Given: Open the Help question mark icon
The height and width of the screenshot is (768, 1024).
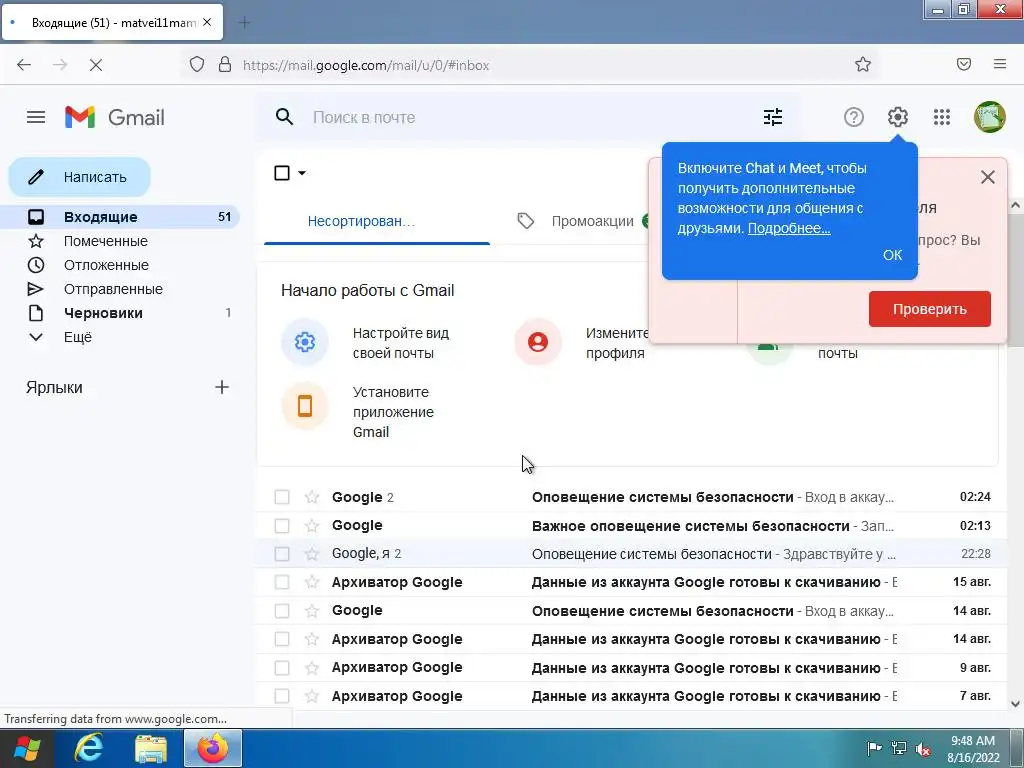Looking at the screenshot, I should (x=854, y=118).
